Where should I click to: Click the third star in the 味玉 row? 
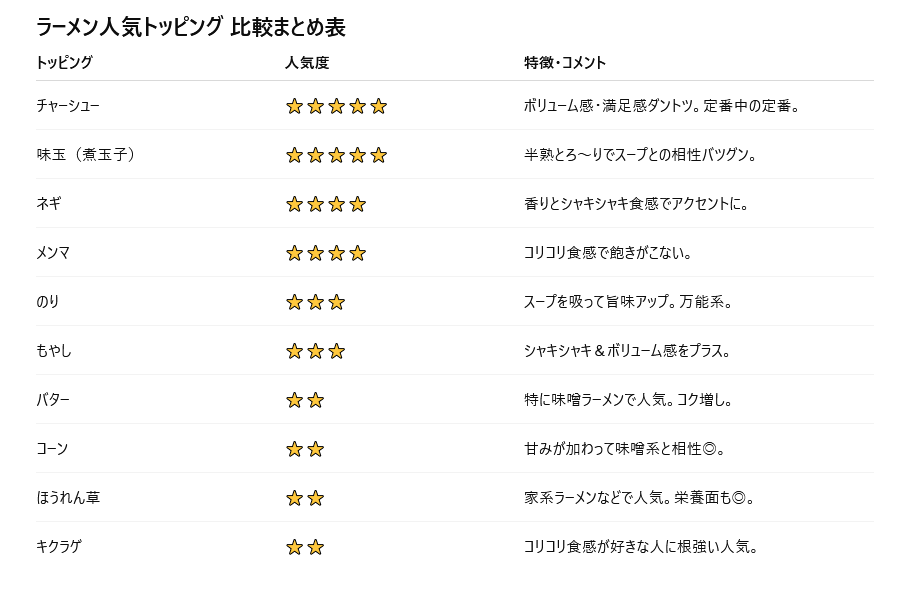point(336,155)
